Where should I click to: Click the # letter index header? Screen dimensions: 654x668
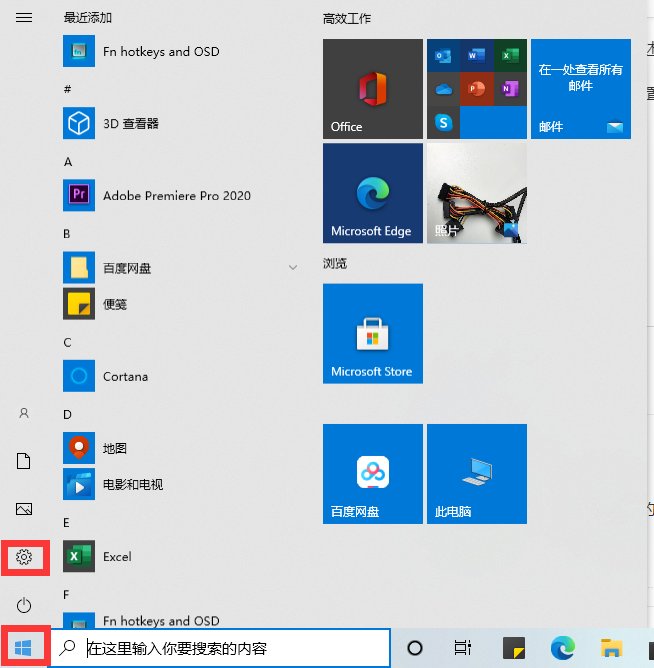coord(67,89)
